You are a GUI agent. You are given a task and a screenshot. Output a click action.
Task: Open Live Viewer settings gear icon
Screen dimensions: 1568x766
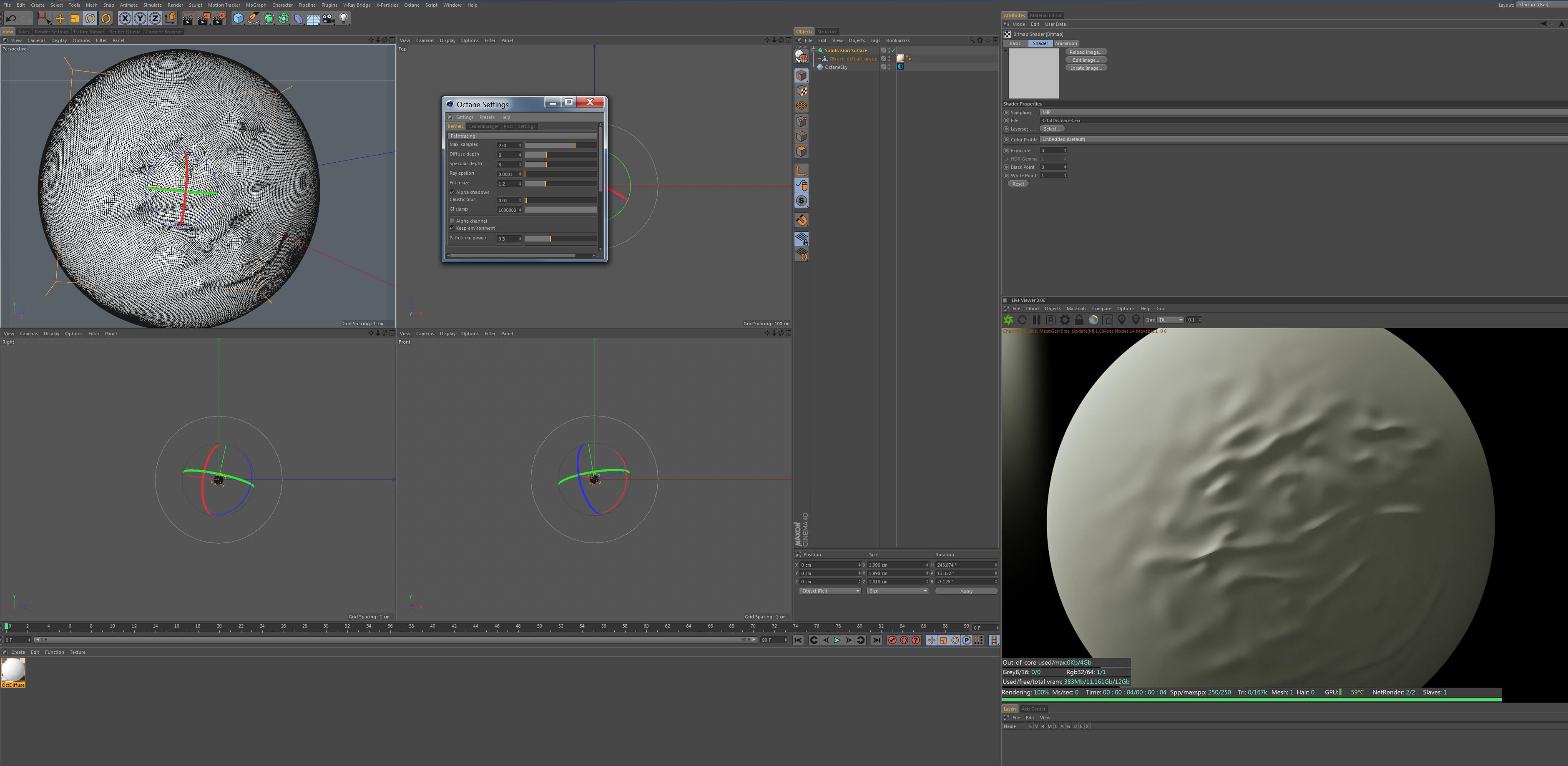pyautogui.click(x=1065, y=320)
